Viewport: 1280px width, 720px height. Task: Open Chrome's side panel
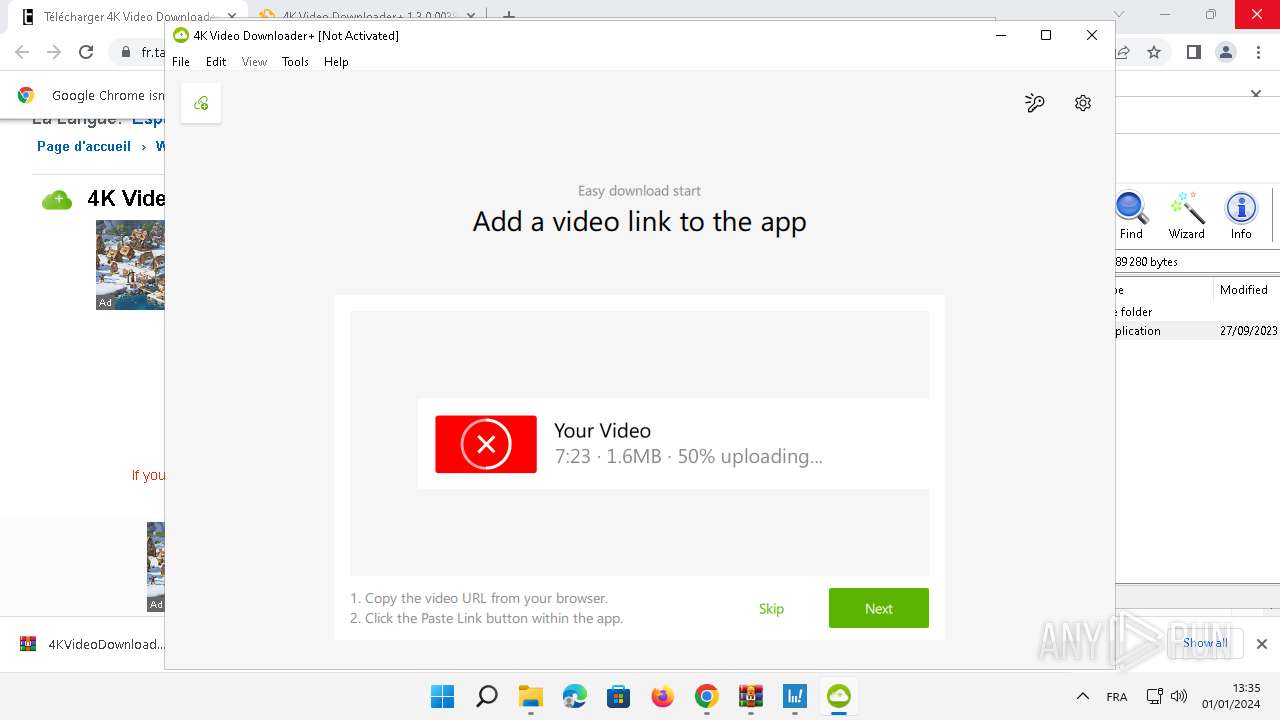point(1193,52)
